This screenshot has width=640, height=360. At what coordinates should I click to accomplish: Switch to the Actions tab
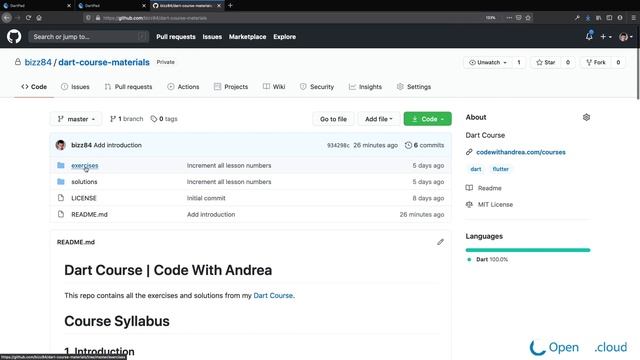point(183,87)
